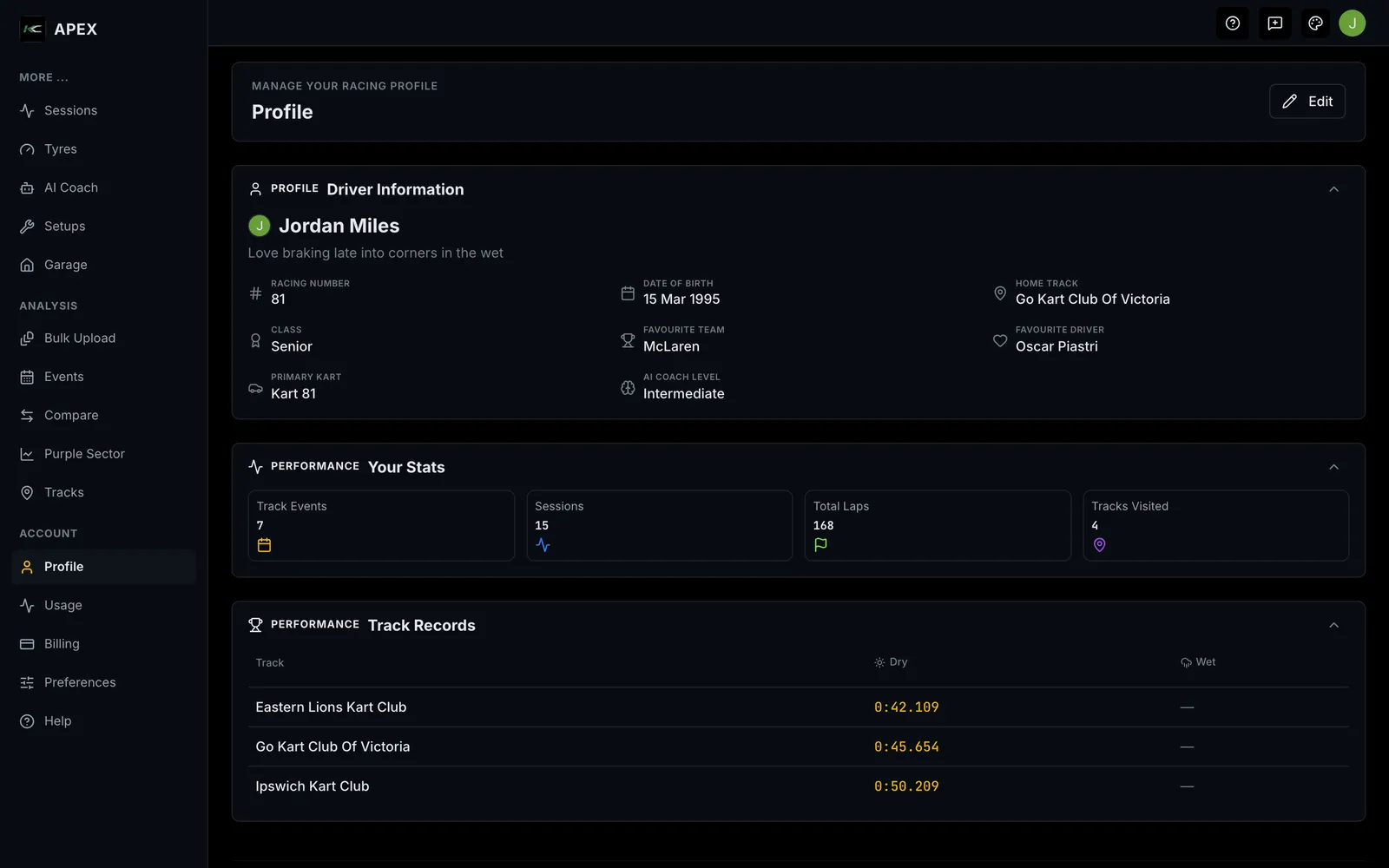Select the Eastern Lions Kart Club row
Image resolution: width=1389 pixels, height=868 pixels.
[x=799, y=707]
